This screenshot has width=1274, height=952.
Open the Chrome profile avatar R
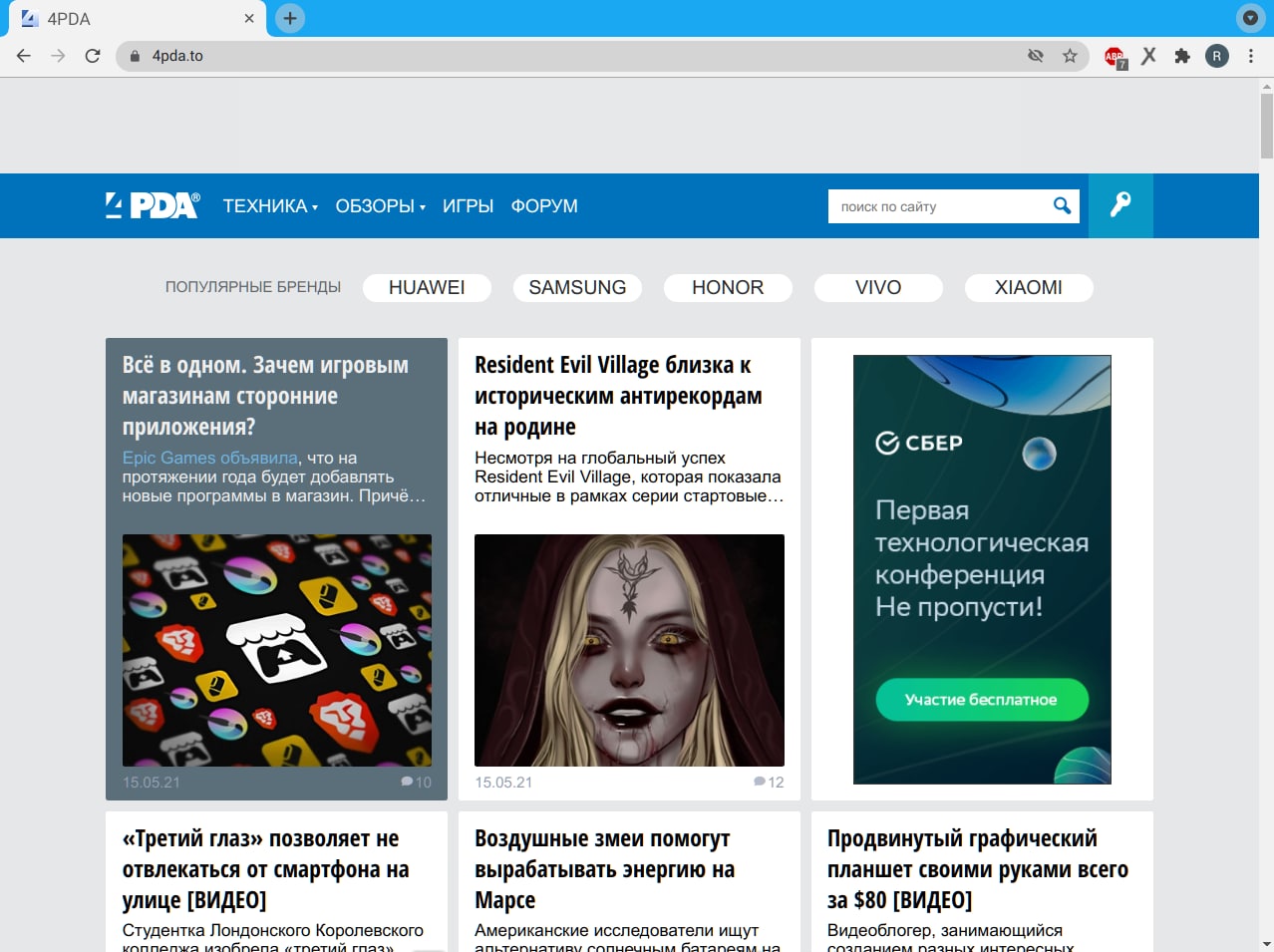point(1216,56)
